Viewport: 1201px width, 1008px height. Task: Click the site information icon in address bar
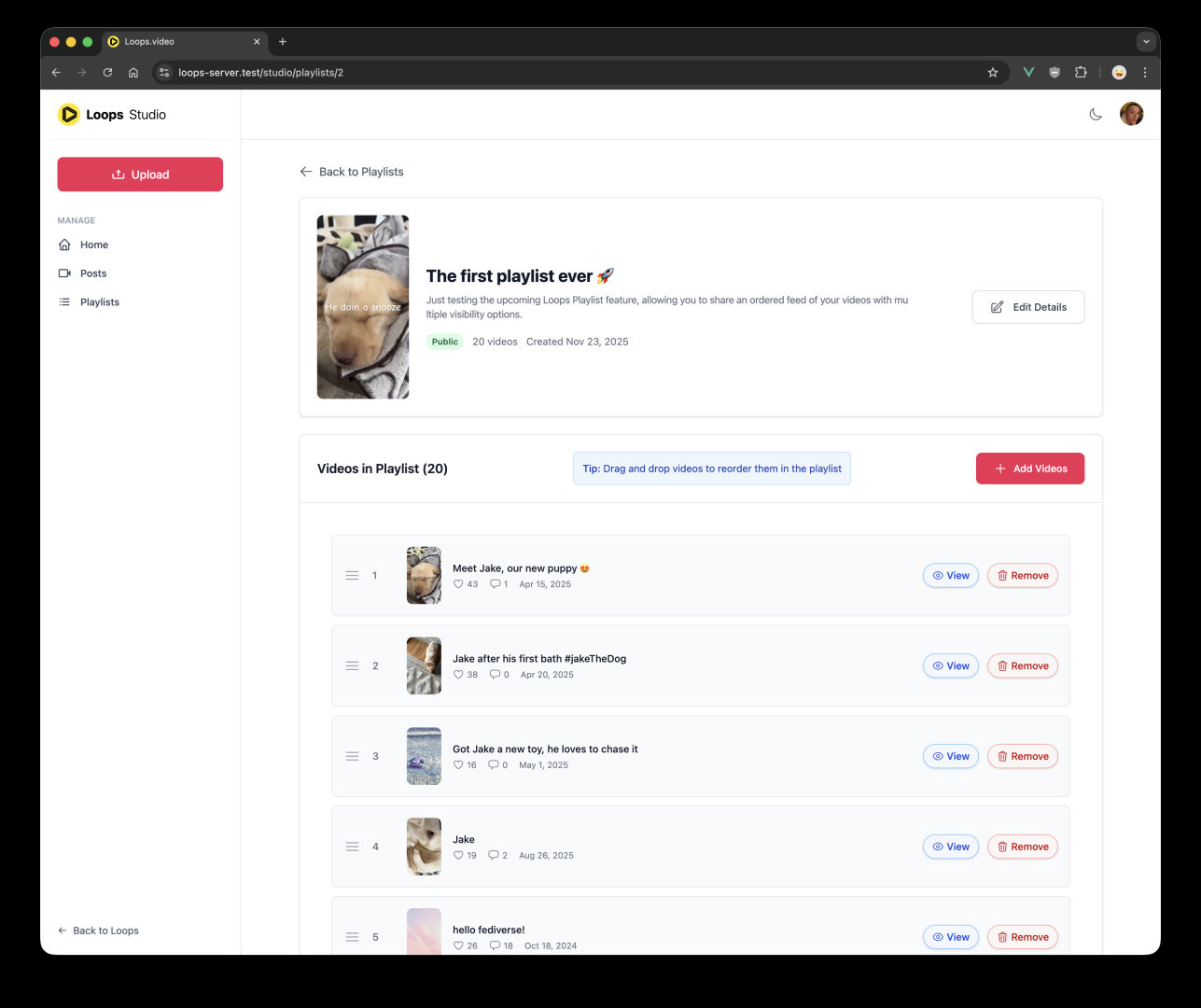164,73
